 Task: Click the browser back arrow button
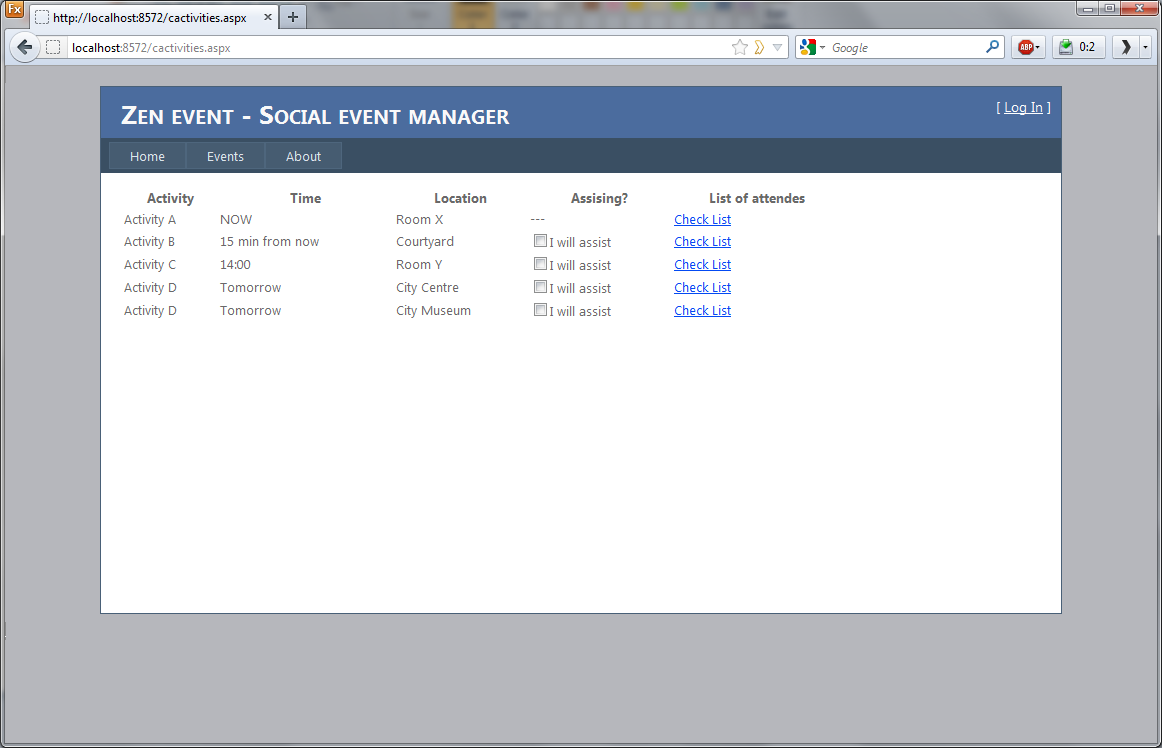click(x=24, y=47)
